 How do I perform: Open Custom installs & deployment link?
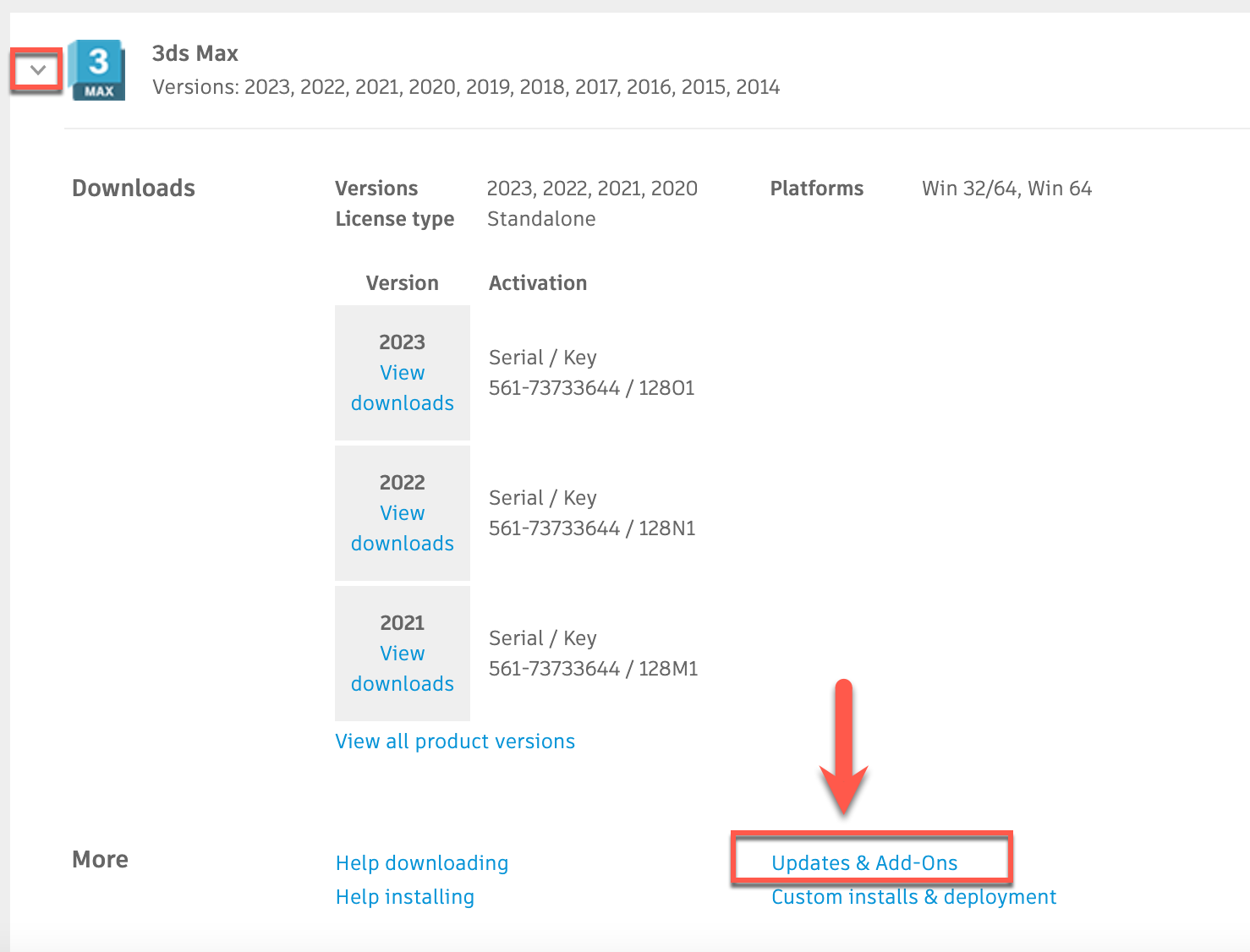[914, 897]
